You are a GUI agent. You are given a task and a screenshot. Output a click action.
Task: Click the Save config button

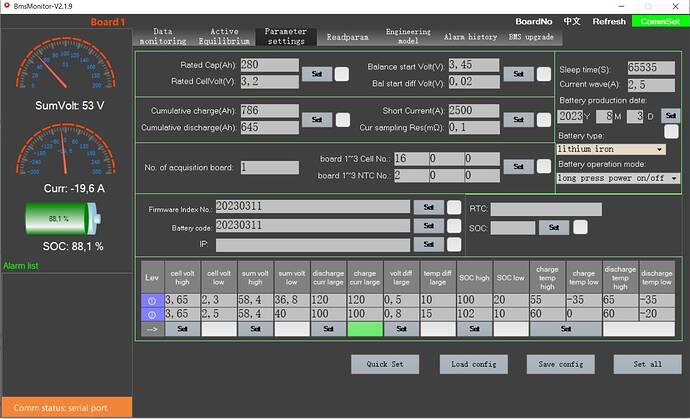pyautogui.click(x=561, y=364)
